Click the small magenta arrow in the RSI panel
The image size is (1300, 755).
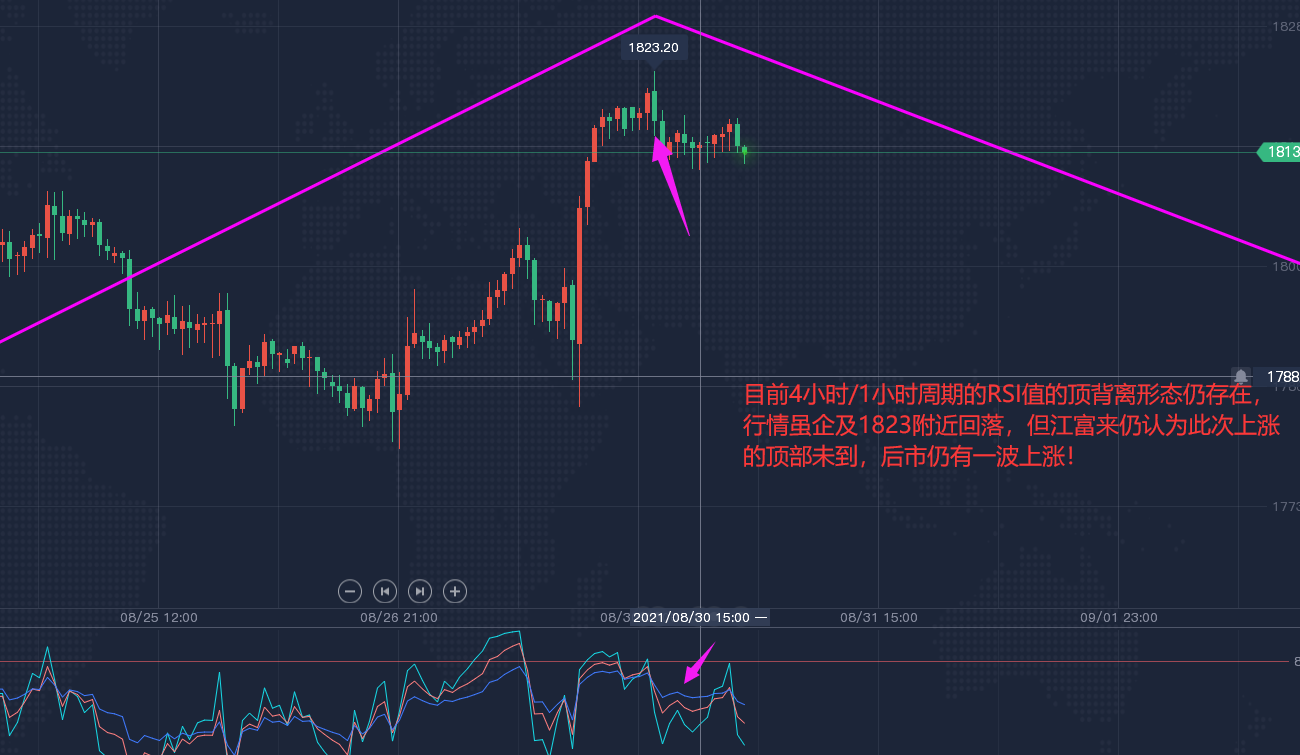(699, 664)
